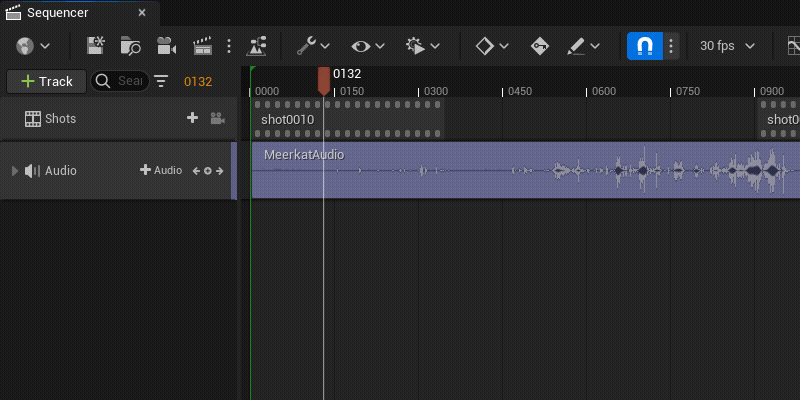This screenshot has height=400, width=800.
Task: Click the Shots track camera lock icon
Action: pyautogui.click(x=217, y=119)
